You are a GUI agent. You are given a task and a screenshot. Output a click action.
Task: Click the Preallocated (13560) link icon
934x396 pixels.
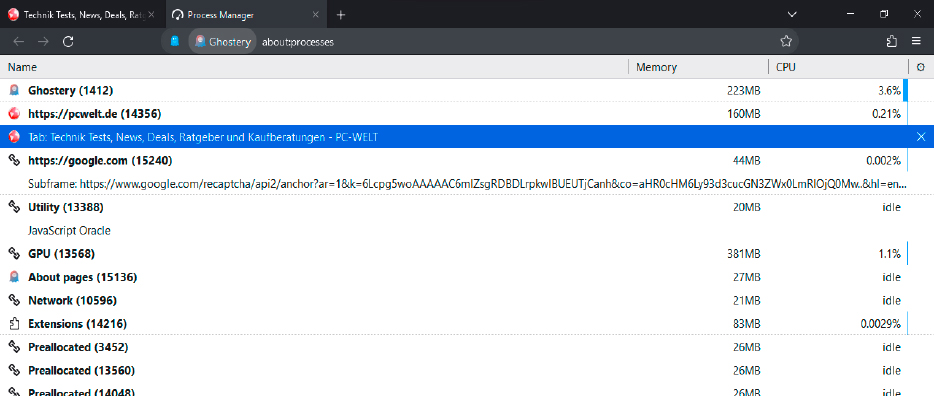pos(14,370)
